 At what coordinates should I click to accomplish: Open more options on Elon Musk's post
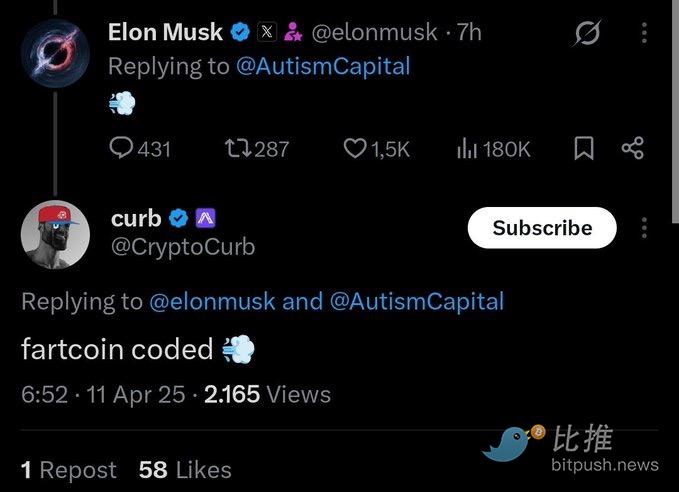point(644,33)
